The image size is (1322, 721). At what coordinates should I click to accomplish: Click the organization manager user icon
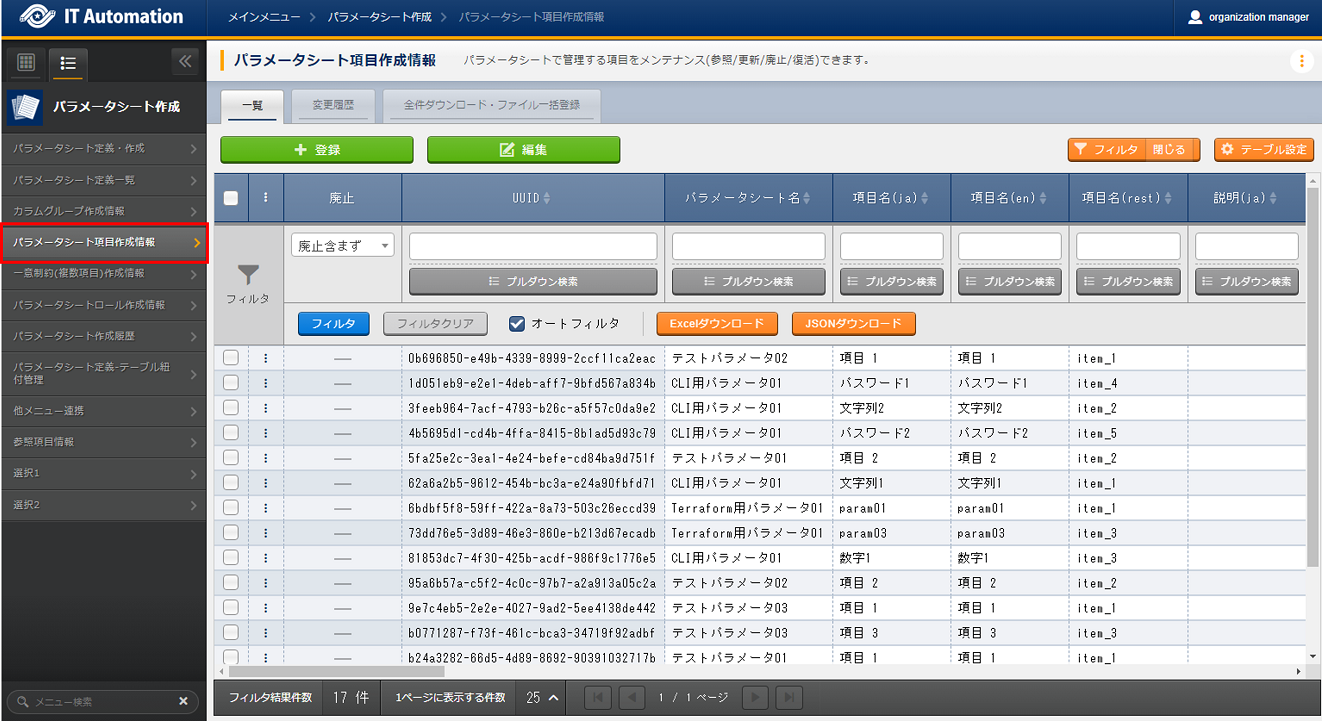(1195, 17)
